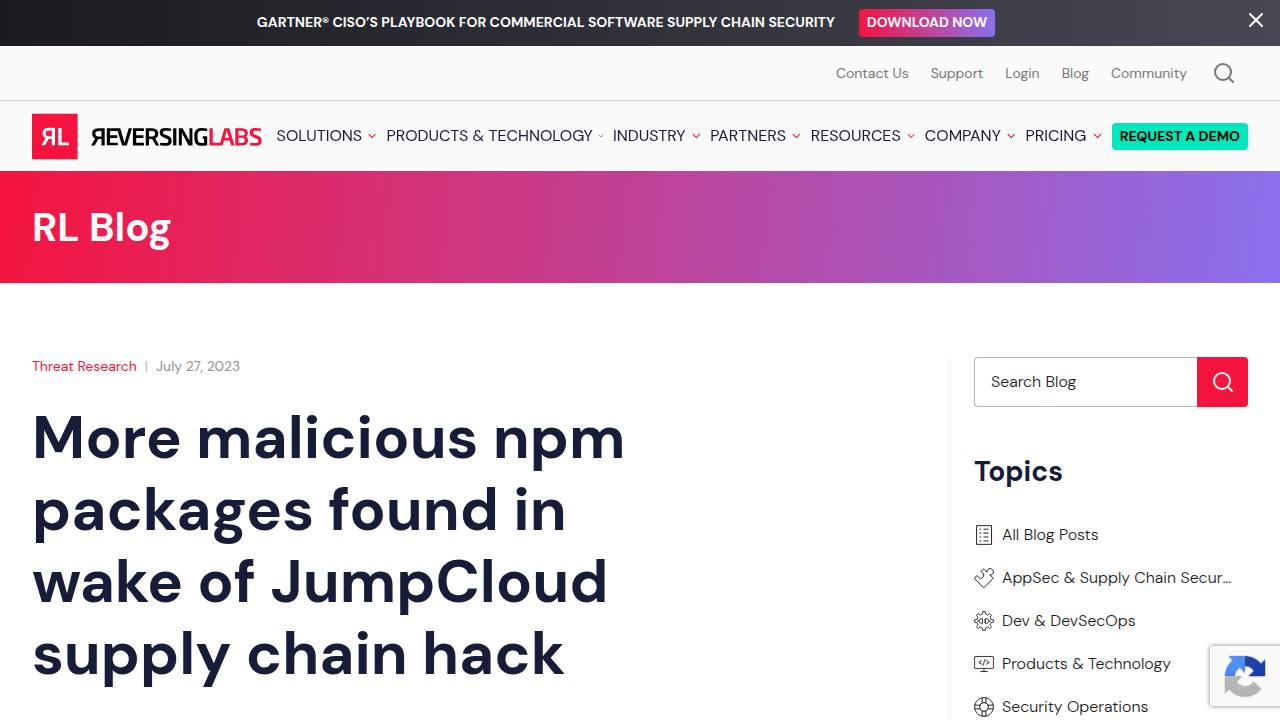Open the PARTNERS menu item
Image resolution: width=1280 pixels, height=720 pixels.
pos(748,136)
